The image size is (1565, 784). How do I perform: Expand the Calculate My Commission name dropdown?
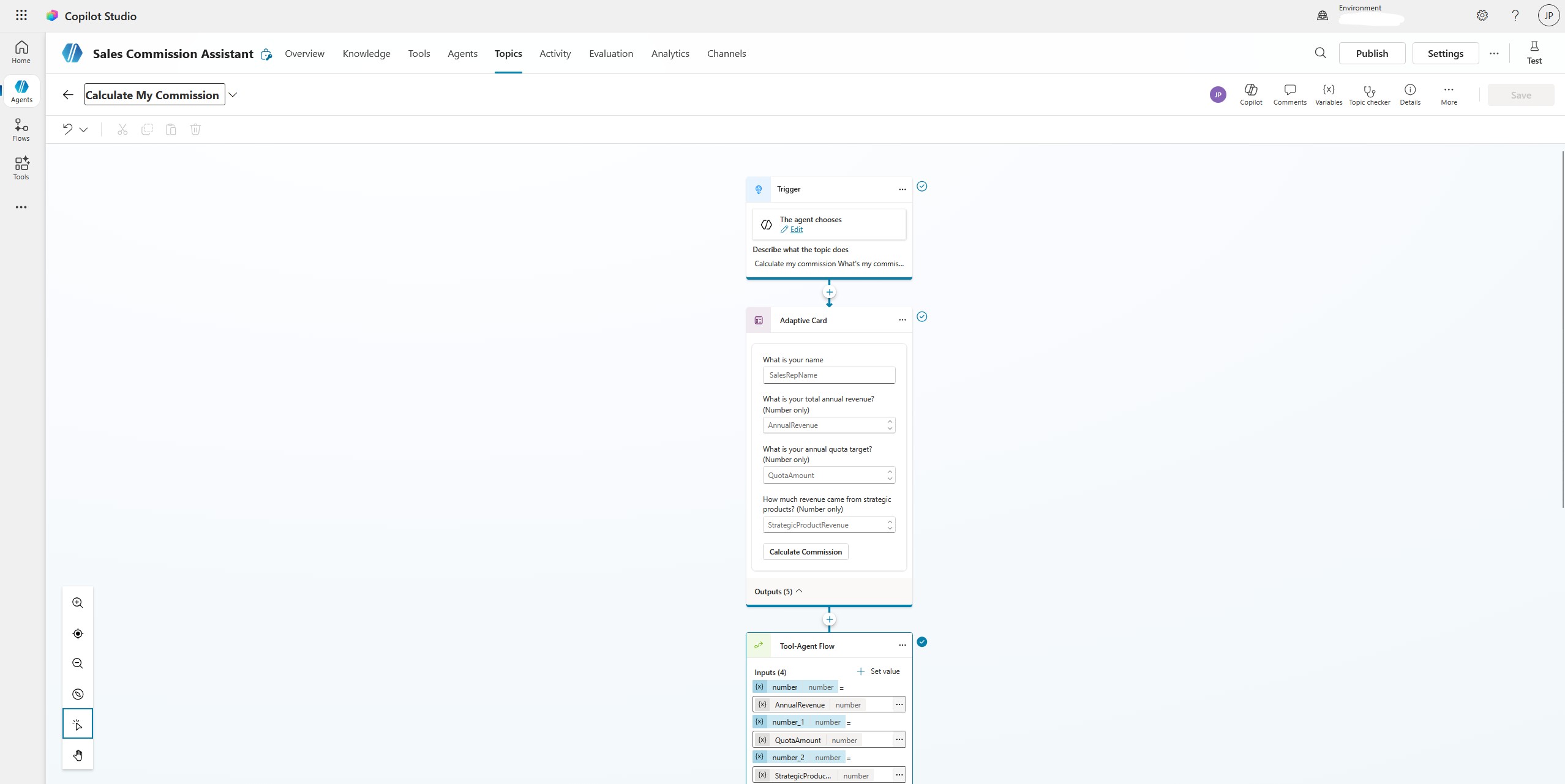click(233, 94)
